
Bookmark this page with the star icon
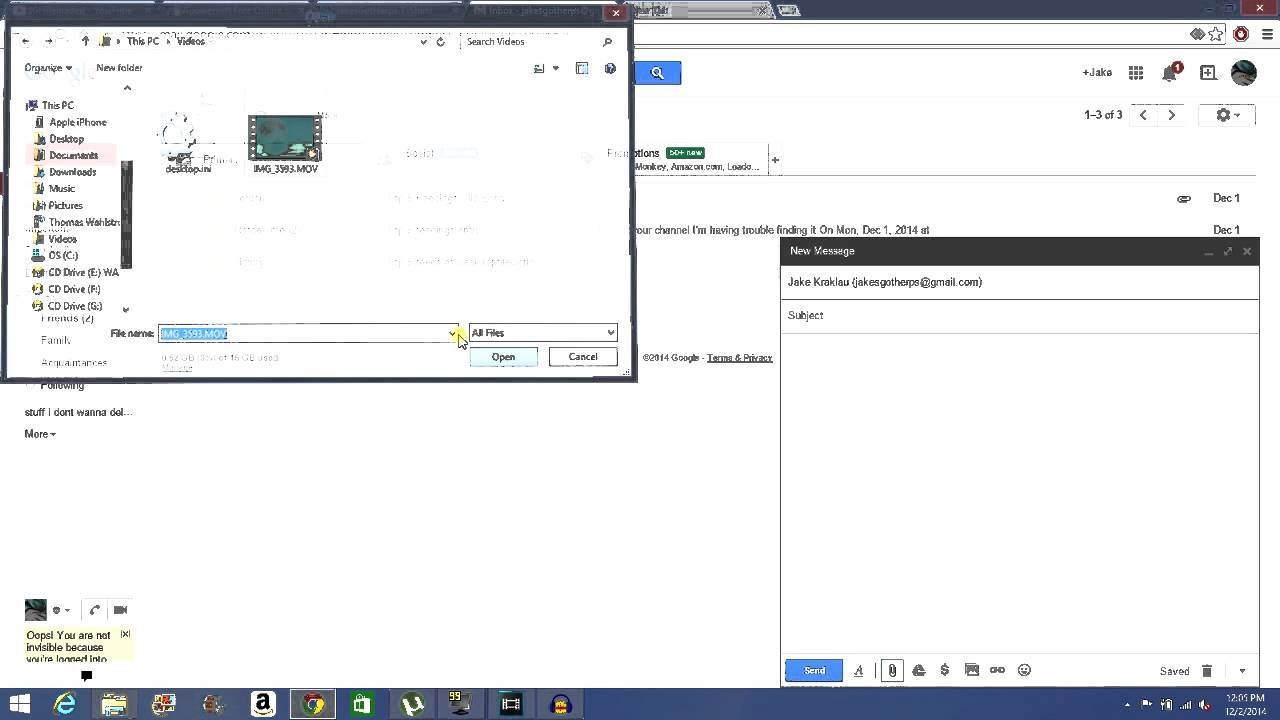(1216, 34)
